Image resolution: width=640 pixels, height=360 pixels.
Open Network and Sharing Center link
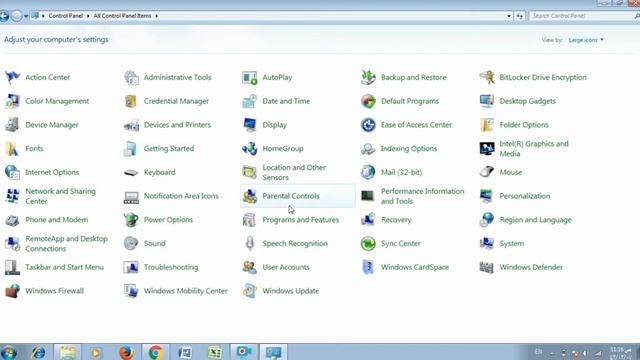click(x=60, y=196)
